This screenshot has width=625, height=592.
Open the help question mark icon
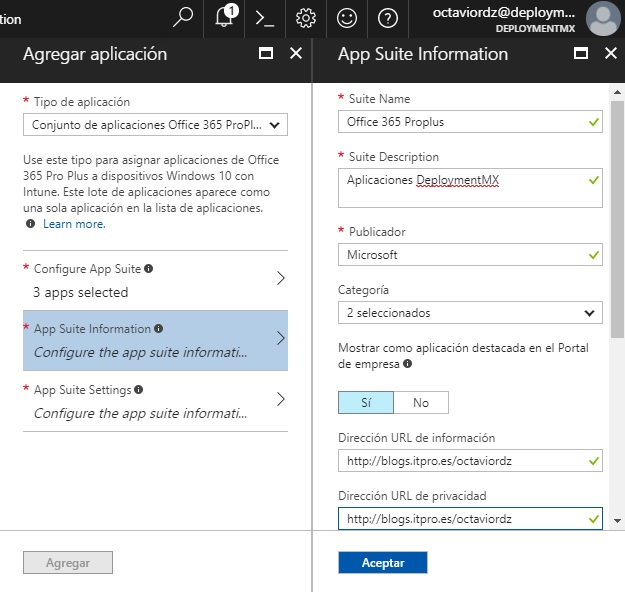tap(388, 18)
